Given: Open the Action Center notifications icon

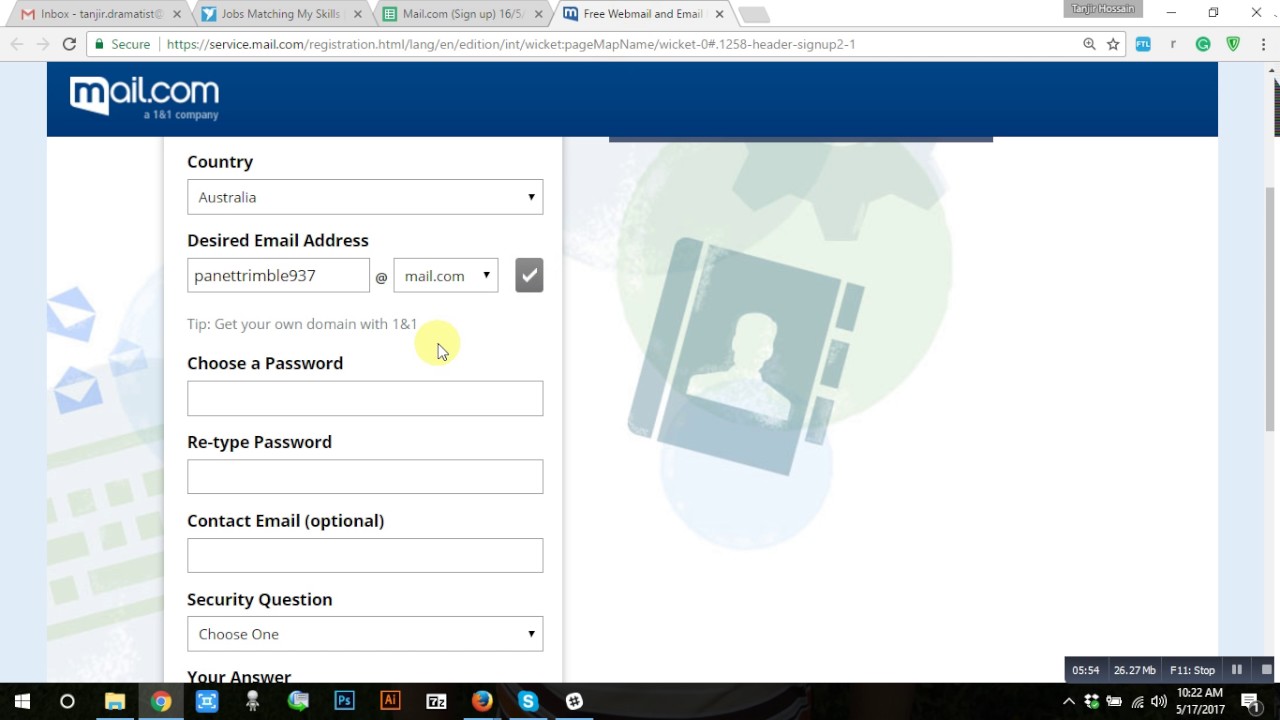Looking at the screenshot, I should coord(1251,701).
